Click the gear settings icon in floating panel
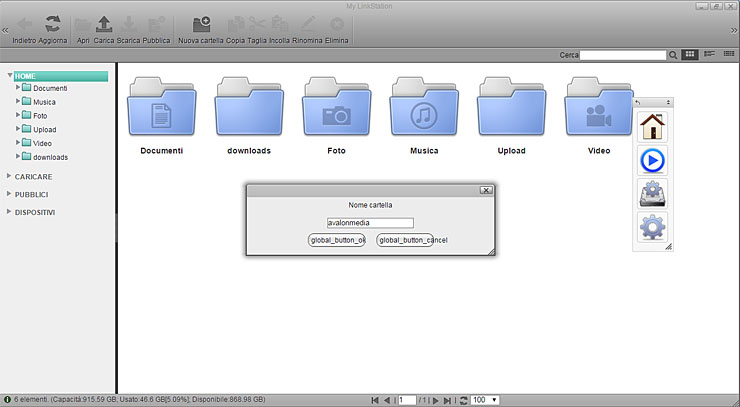740x407 pixels. [x=652, y=227]
